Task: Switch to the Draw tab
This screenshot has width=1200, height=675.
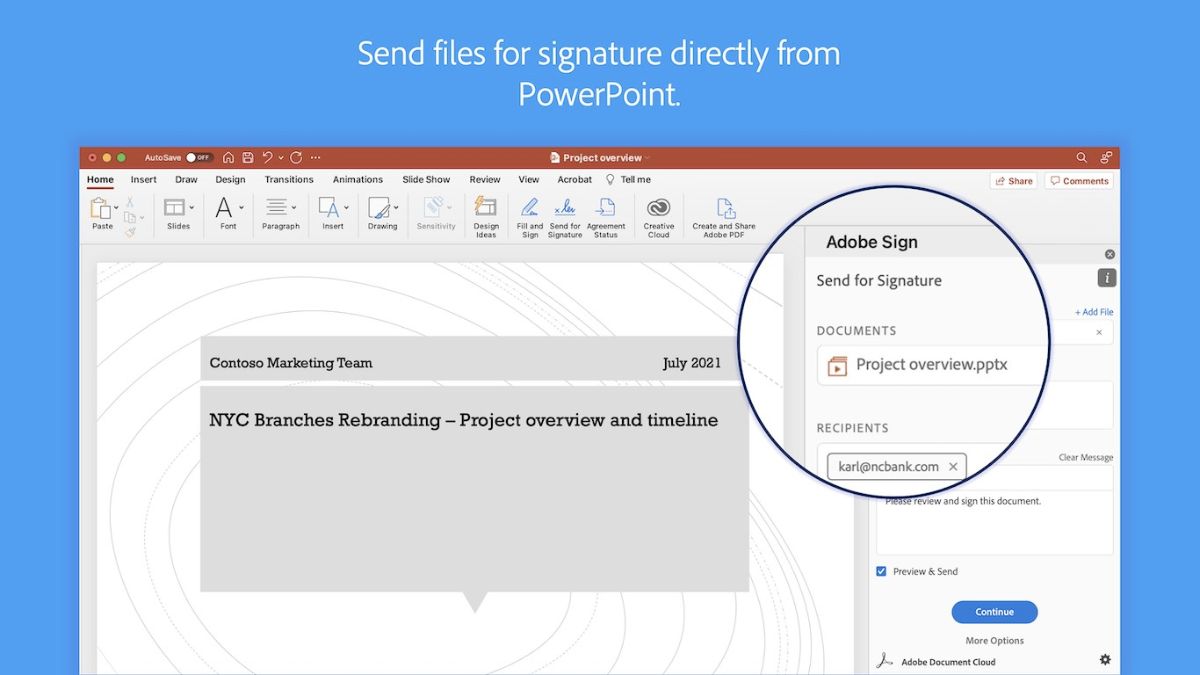Action: coord(186,180)
